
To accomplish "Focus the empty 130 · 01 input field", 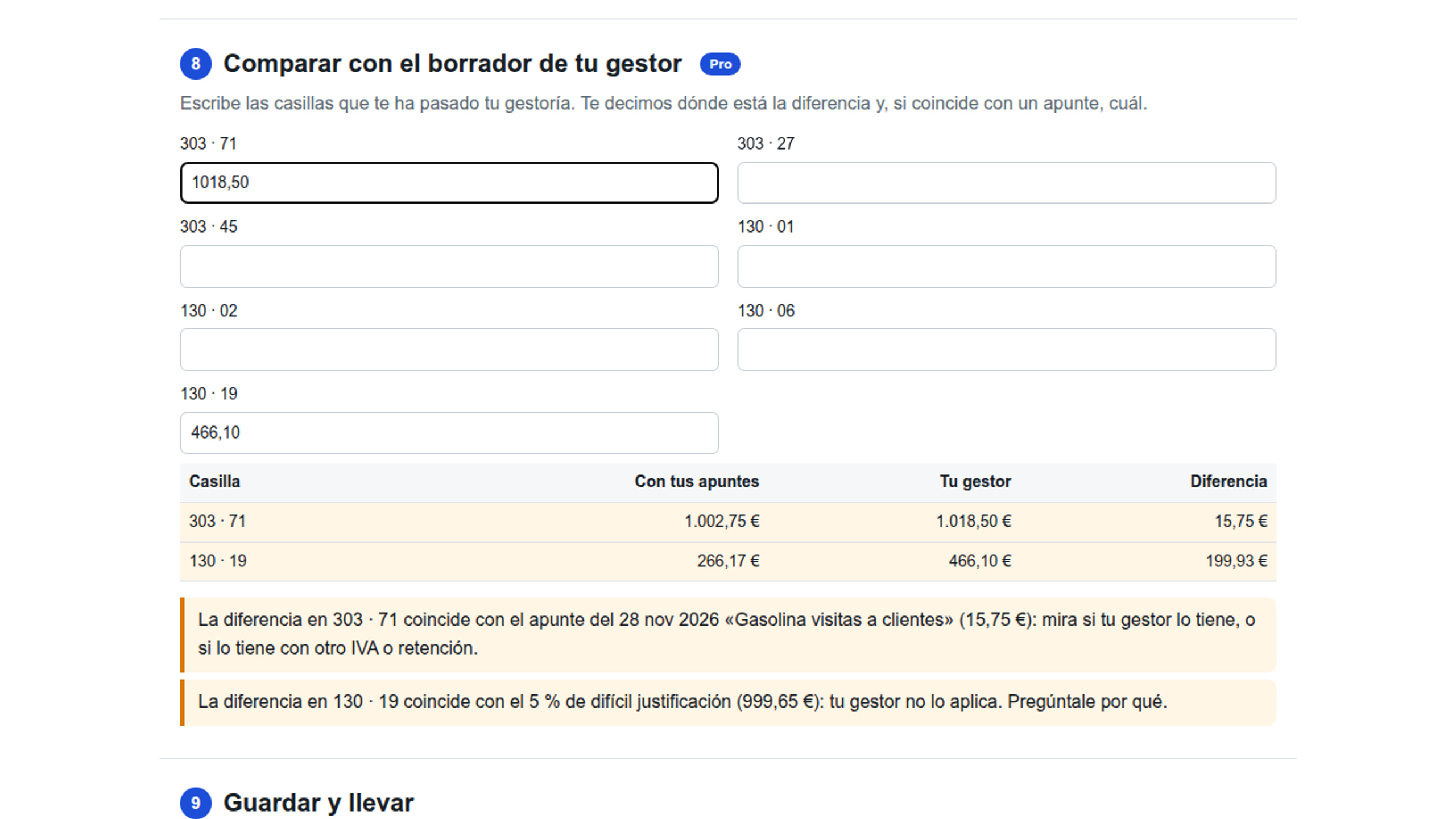I will (x=1007, y=266).
